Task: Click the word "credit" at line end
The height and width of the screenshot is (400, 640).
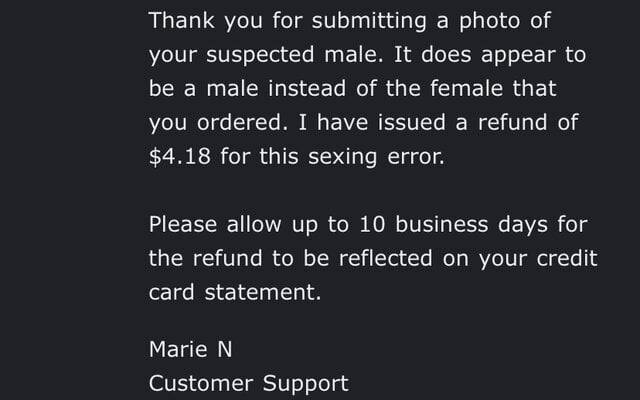Action: tap(567, 258)
